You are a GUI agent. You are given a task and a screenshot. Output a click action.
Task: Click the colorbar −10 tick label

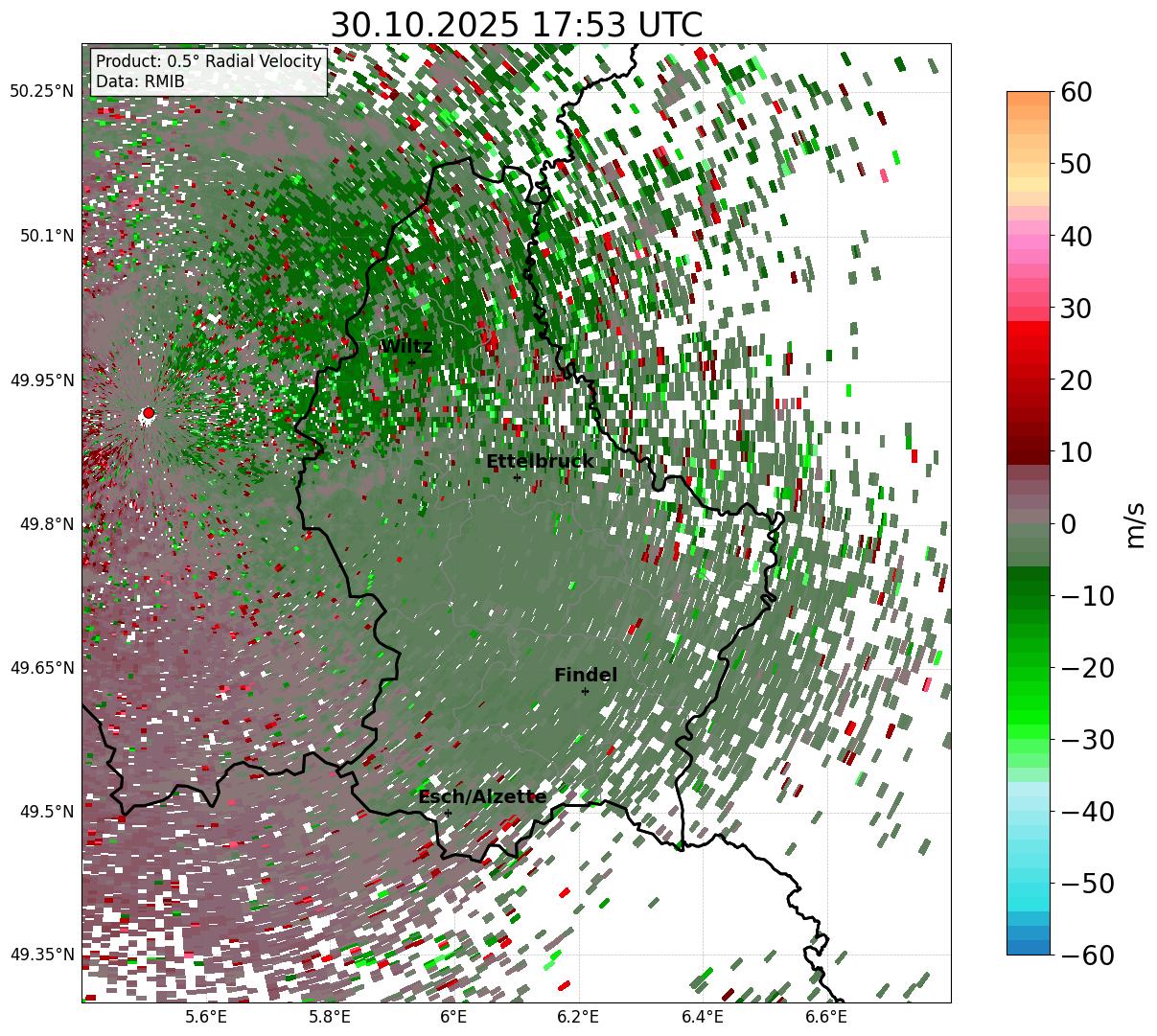[x=1087, y=595]
